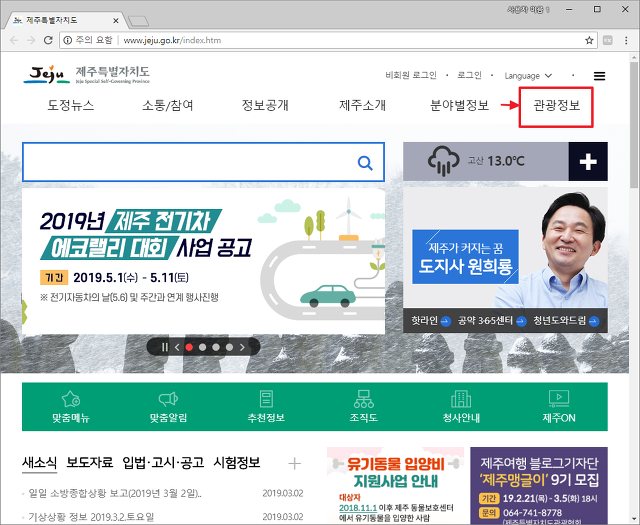Open 조직도 org chart icon
640x525 pixels.
364,399
